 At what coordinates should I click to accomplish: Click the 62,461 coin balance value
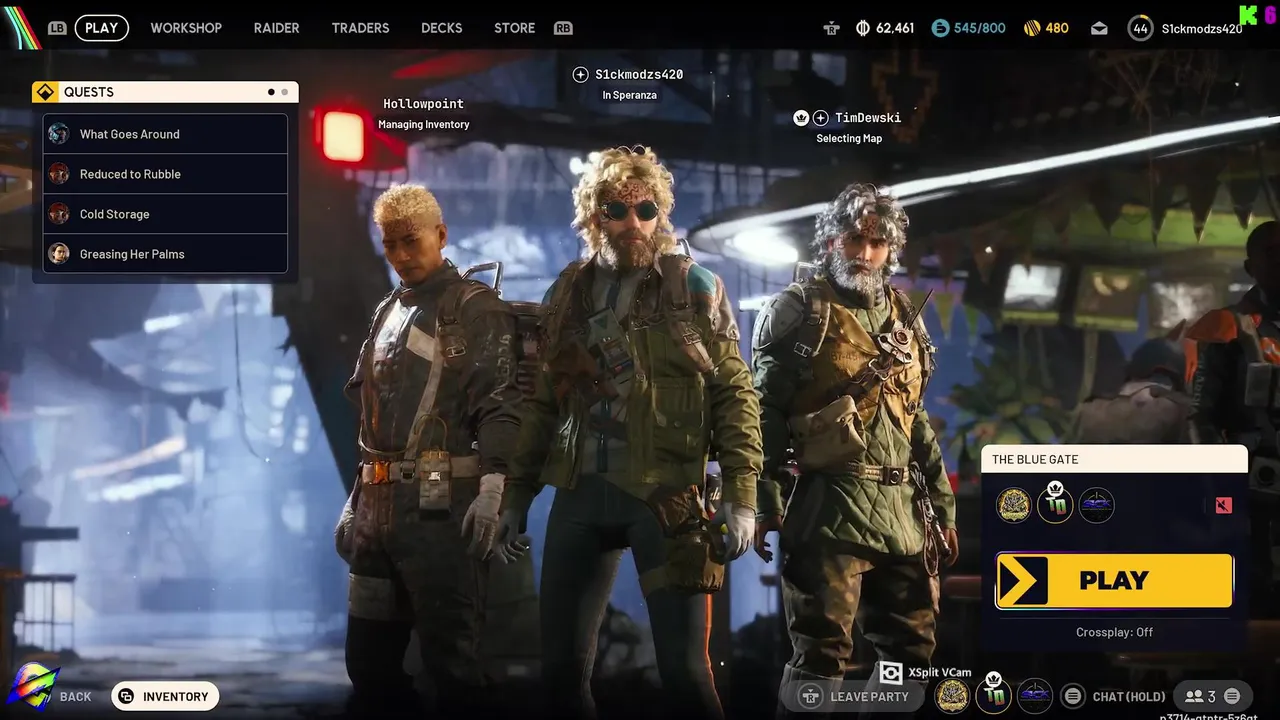[895, 28]
